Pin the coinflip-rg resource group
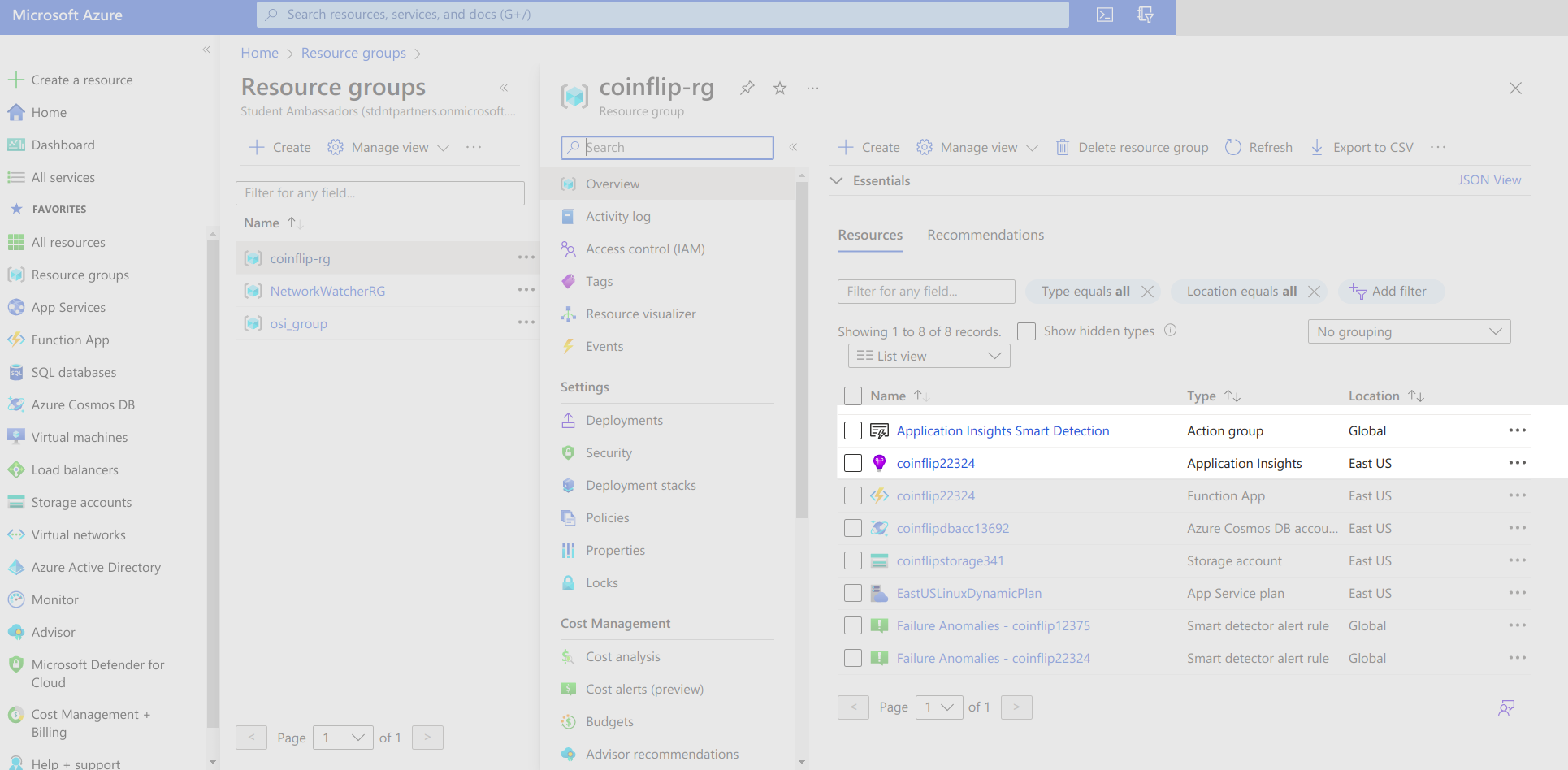 click(x=747, y=88)
